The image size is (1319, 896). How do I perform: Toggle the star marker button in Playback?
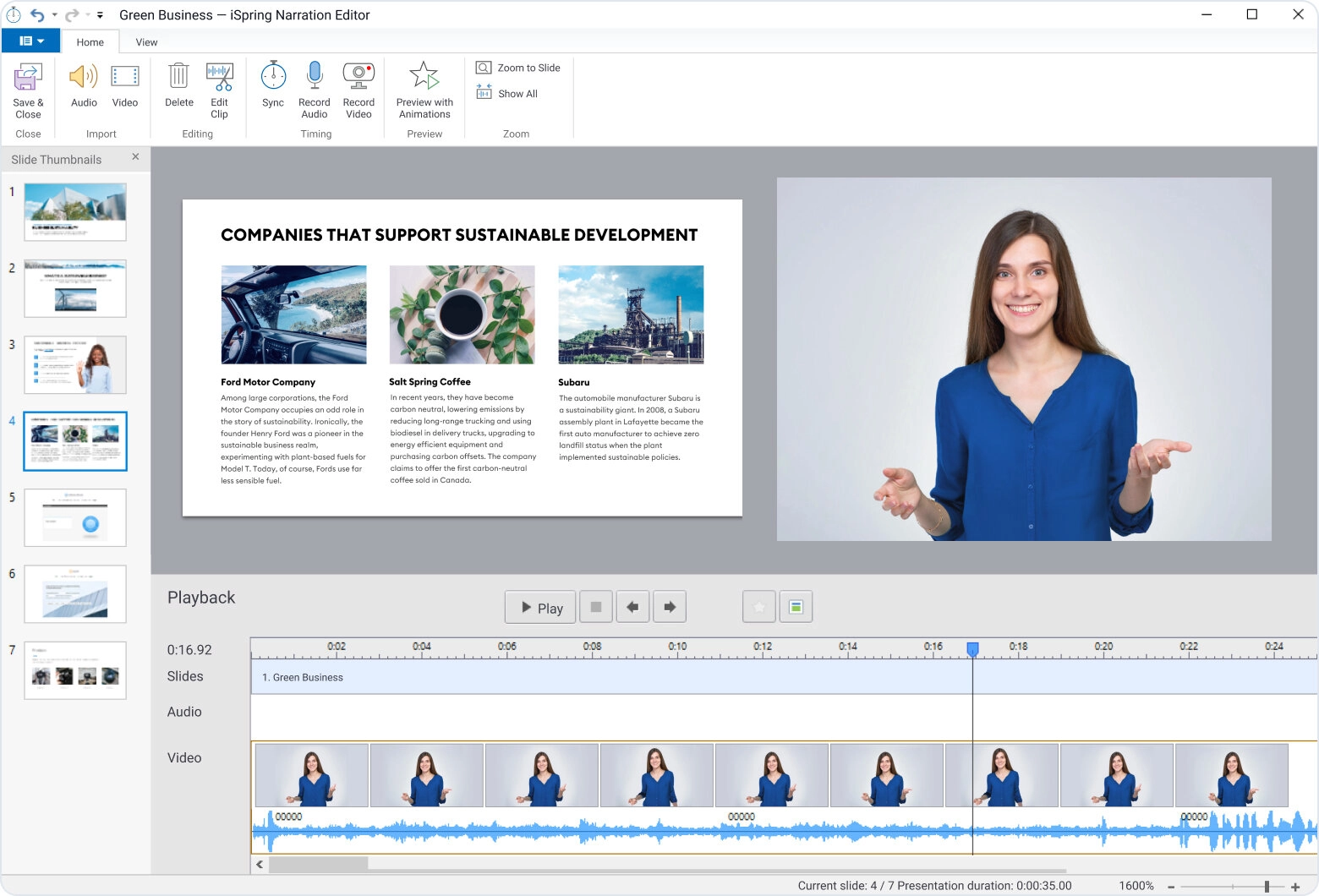[x=758, y=607]
